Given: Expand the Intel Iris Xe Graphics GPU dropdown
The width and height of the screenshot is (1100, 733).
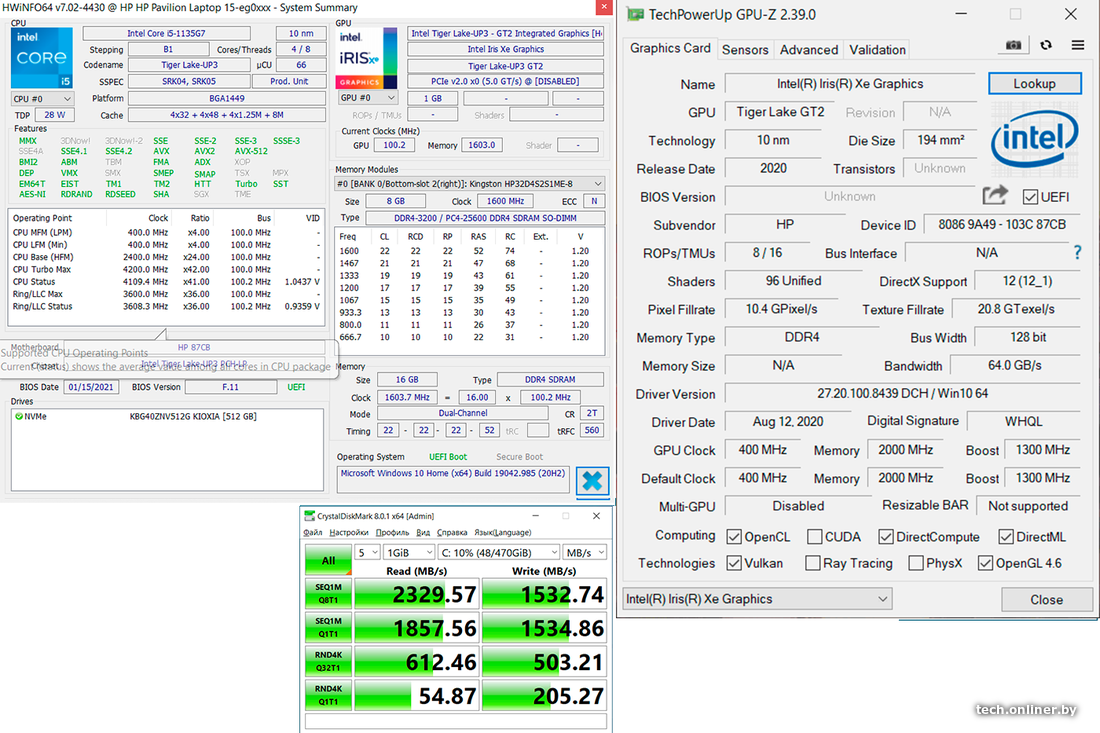Looking at the screenshot, I should (x=756, y=599).
